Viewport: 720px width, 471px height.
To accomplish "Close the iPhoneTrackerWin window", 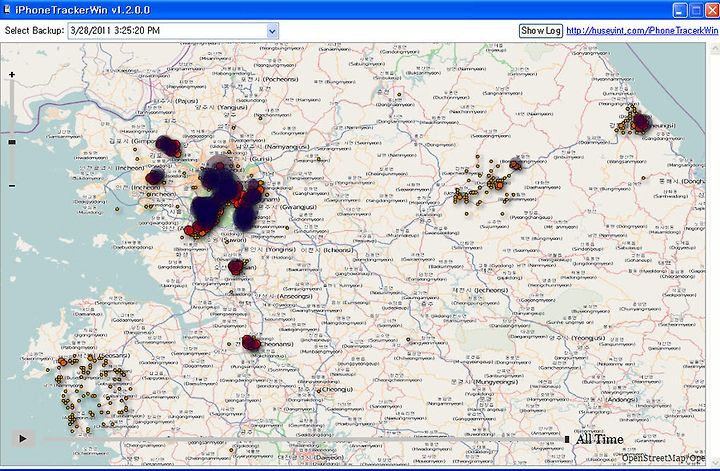I will click(x=712, y=10).
